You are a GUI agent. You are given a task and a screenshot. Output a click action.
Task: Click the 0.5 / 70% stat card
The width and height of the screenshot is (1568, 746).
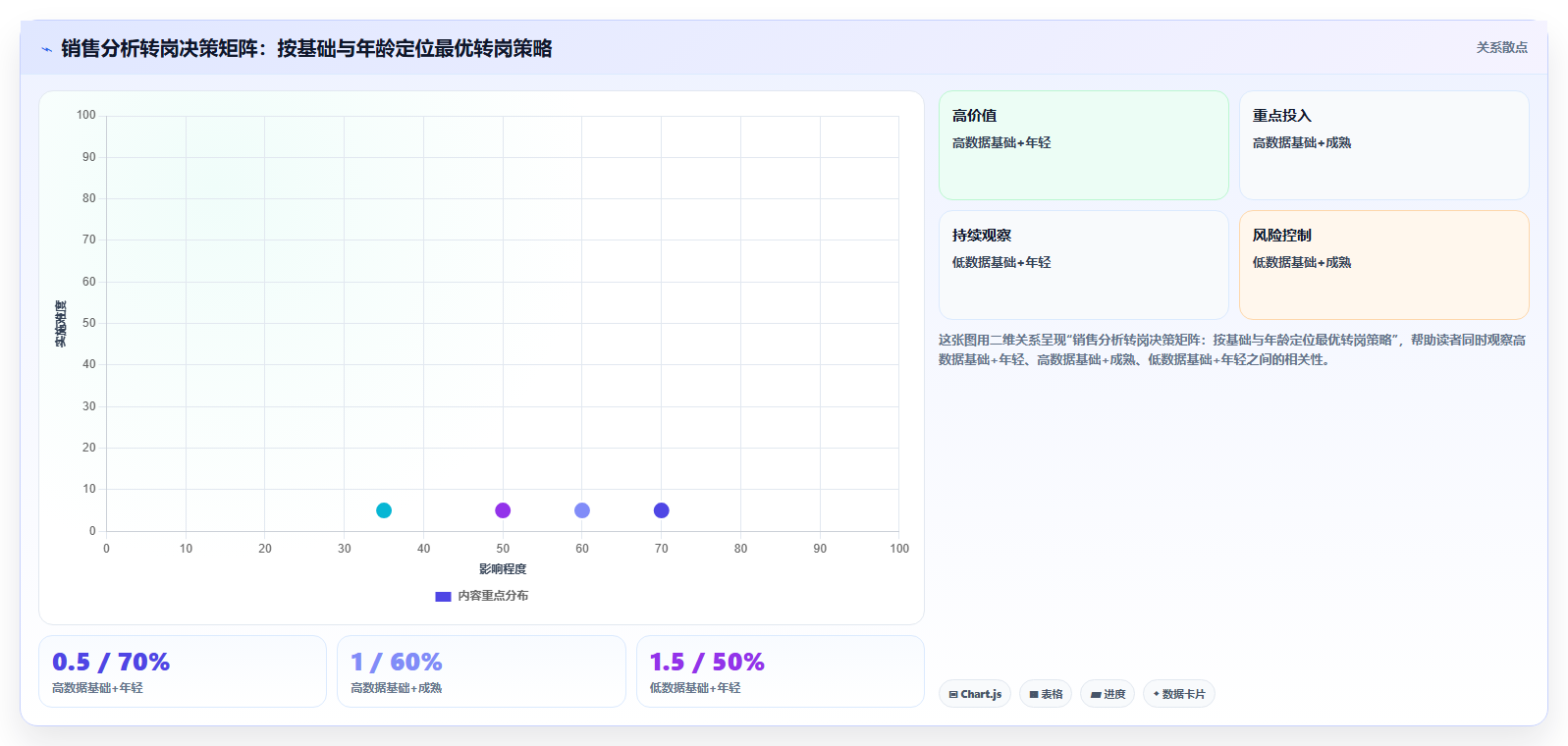(x=183, y=671)
